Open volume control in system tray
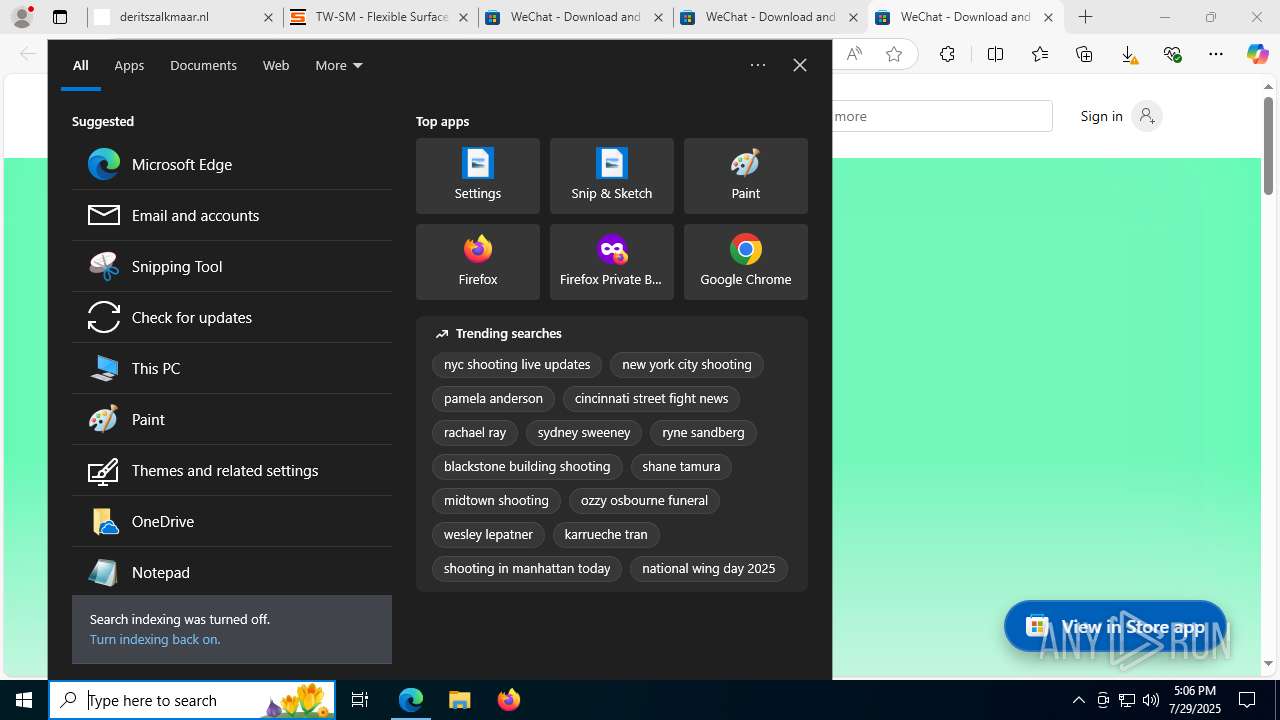This screenshot has height=720, width=1280. 1151,700
